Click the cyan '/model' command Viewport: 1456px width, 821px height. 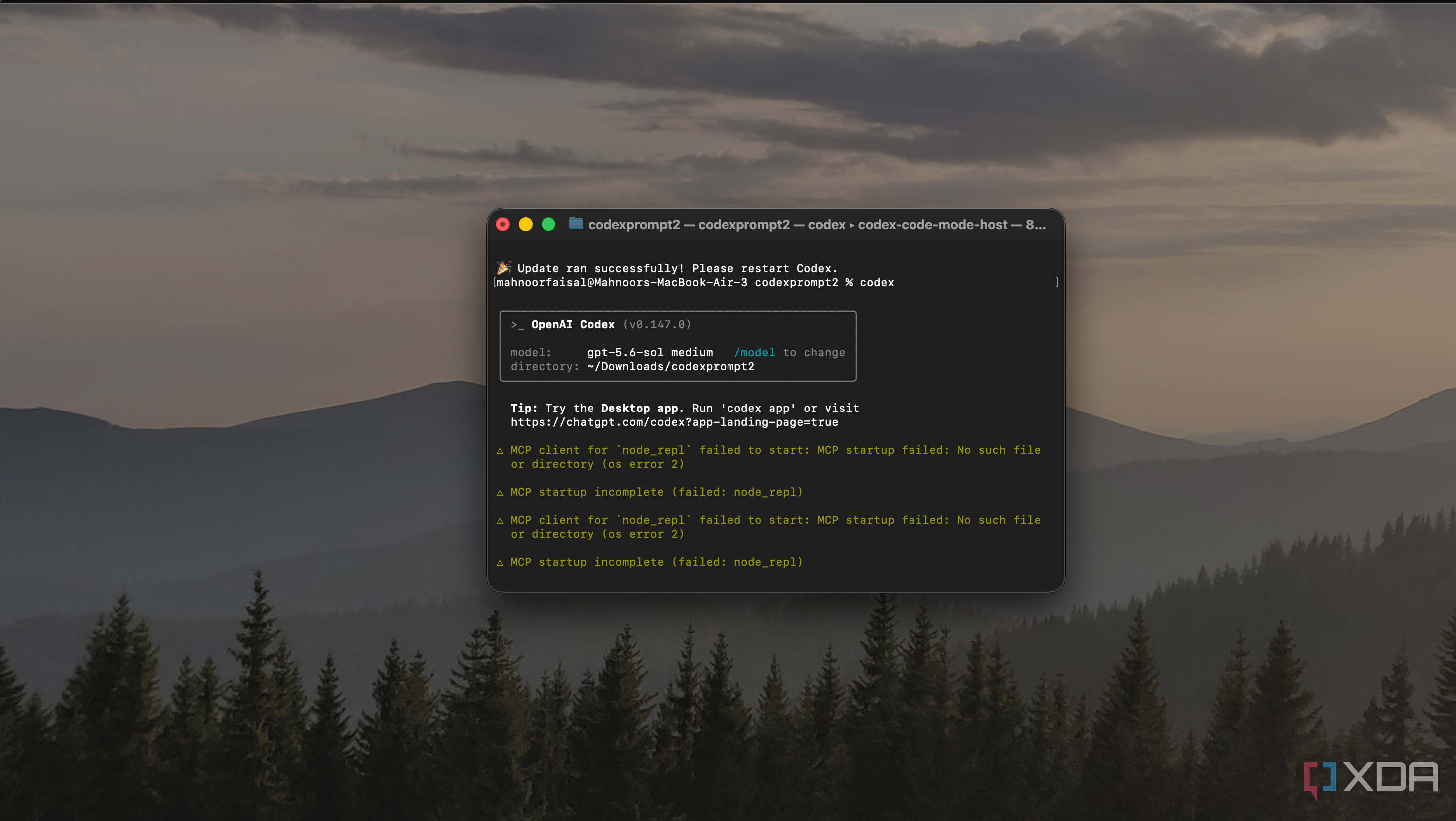tap(754, 352)
